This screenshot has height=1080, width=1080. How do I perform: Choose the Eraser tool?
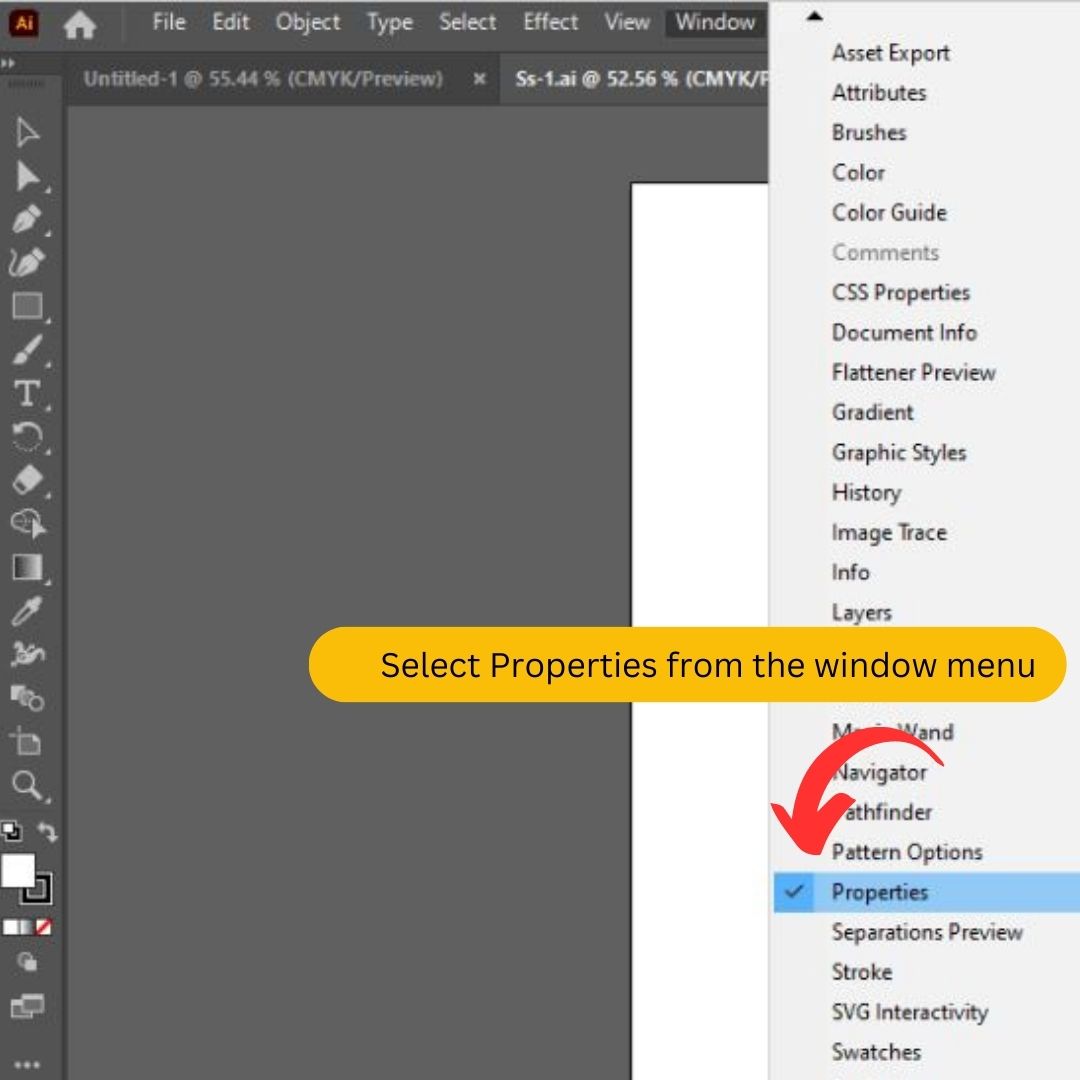pos(27,481)
